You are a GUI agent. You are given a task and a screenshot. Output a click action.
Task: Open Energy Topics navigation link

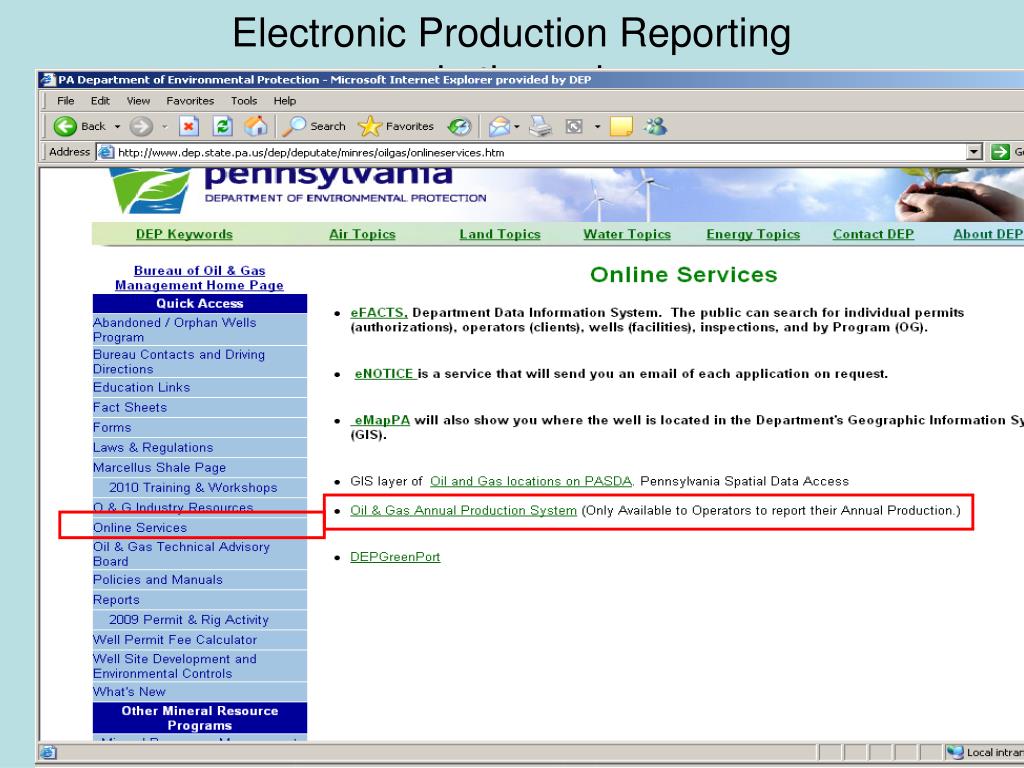pyautogui.click(x=753, y=234)
